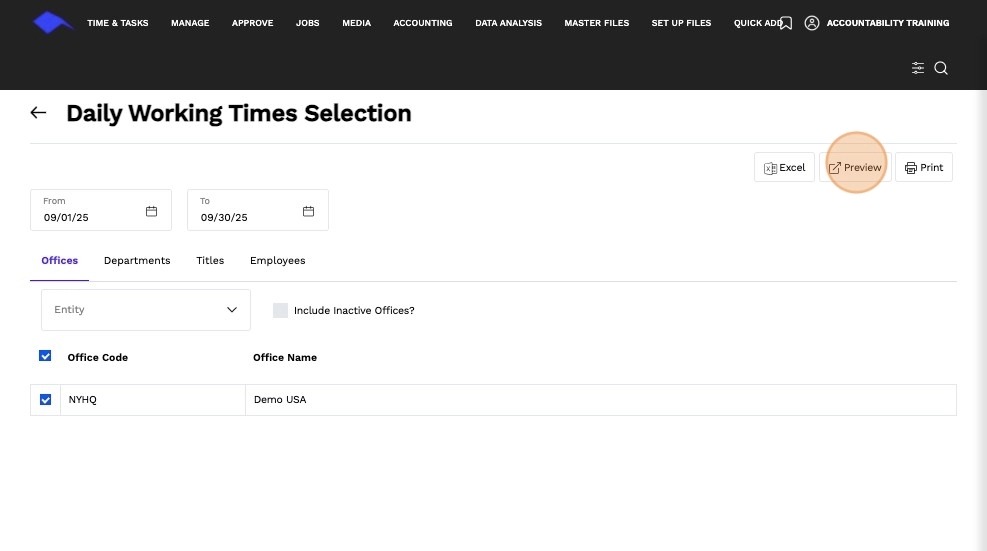This screenshot has width=987, height=551.
Task: Click the user profile avatar icon
Action: pyautogui.click(x=812, y=23)
